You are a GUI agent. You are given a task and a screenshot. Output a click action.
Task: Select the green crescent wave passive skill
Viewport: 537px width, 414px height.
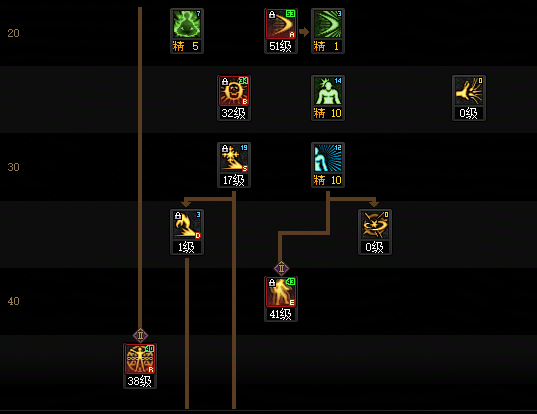pos(328,24)
